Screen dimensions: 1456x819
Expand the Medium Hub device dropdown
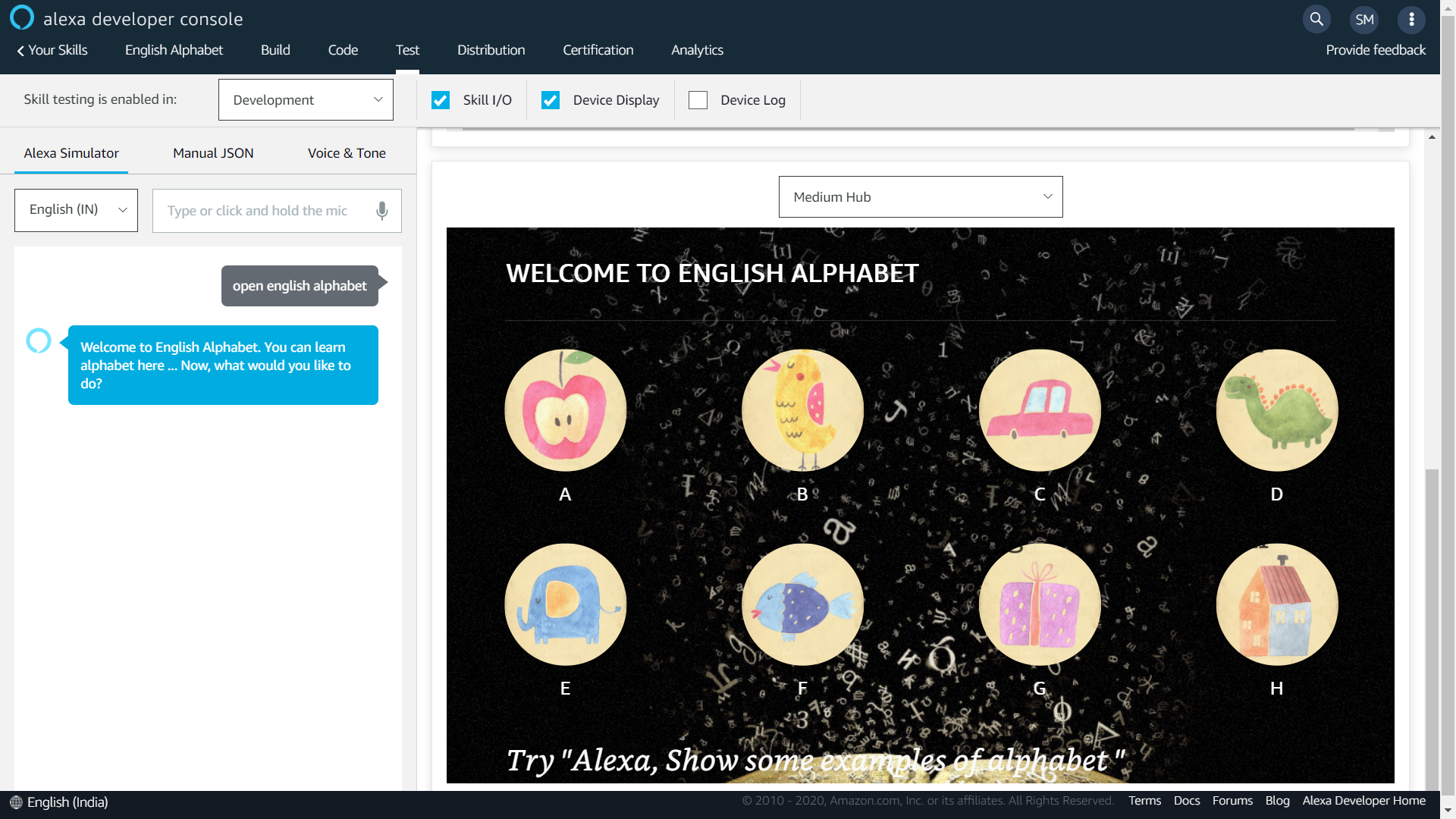(x=921, y=197)
